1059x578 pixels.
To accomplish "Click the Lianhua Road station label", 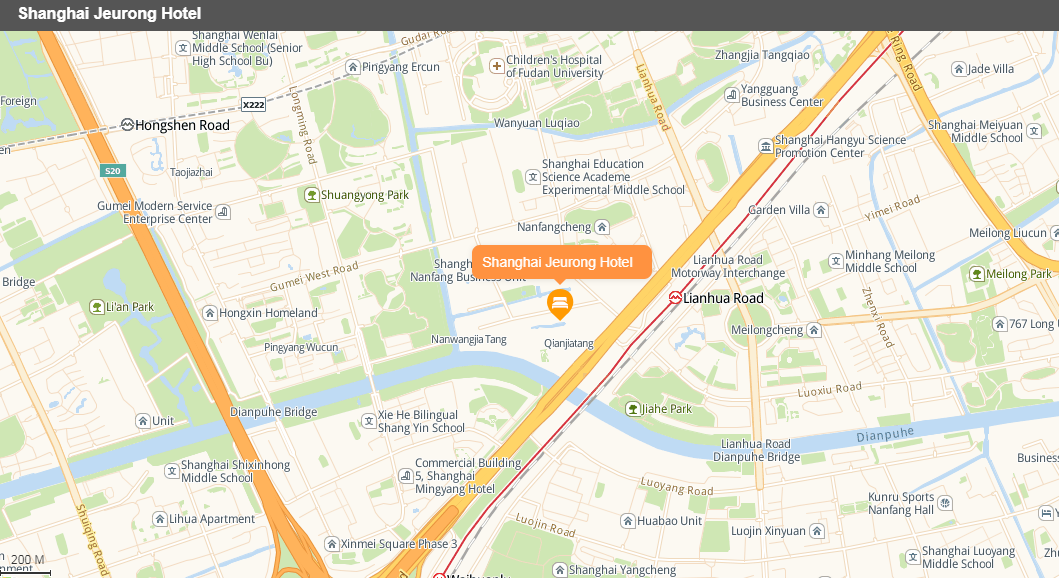I will 723,298.
